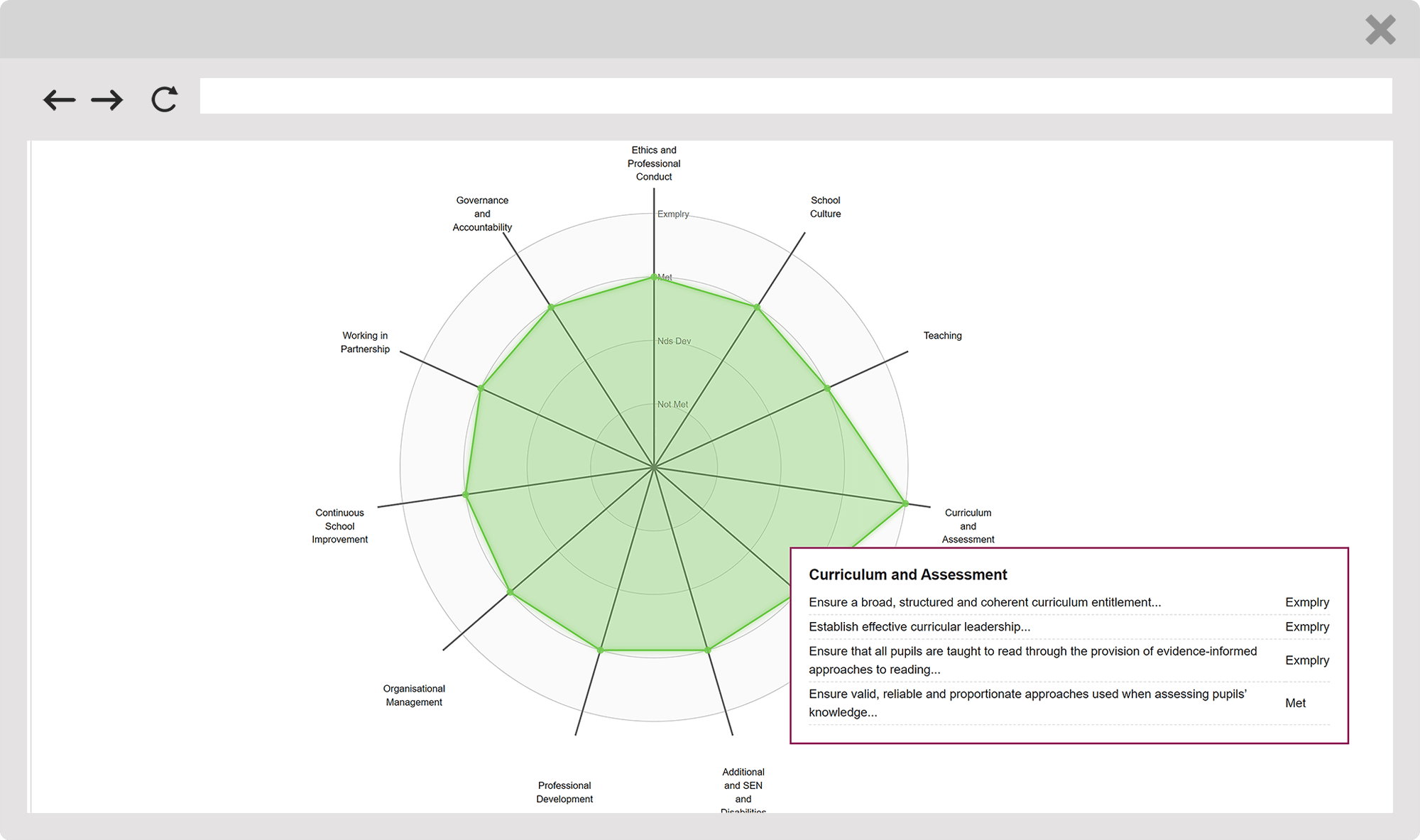The height and width of the screenshot is (840, 1420).
Task: Click the Additional and SEN axis label
Action: [x=743, y=791]
